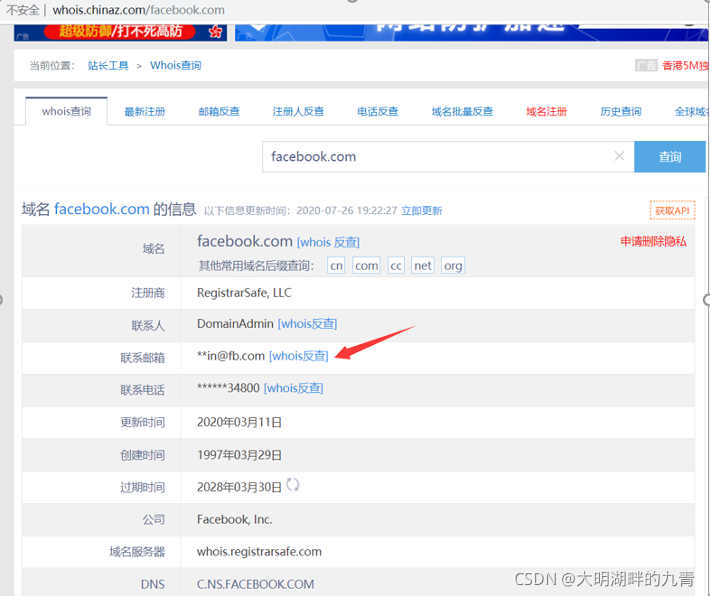Click the browser address bar URL
This screenshot has width=710, height=596.
click(139, 10)
